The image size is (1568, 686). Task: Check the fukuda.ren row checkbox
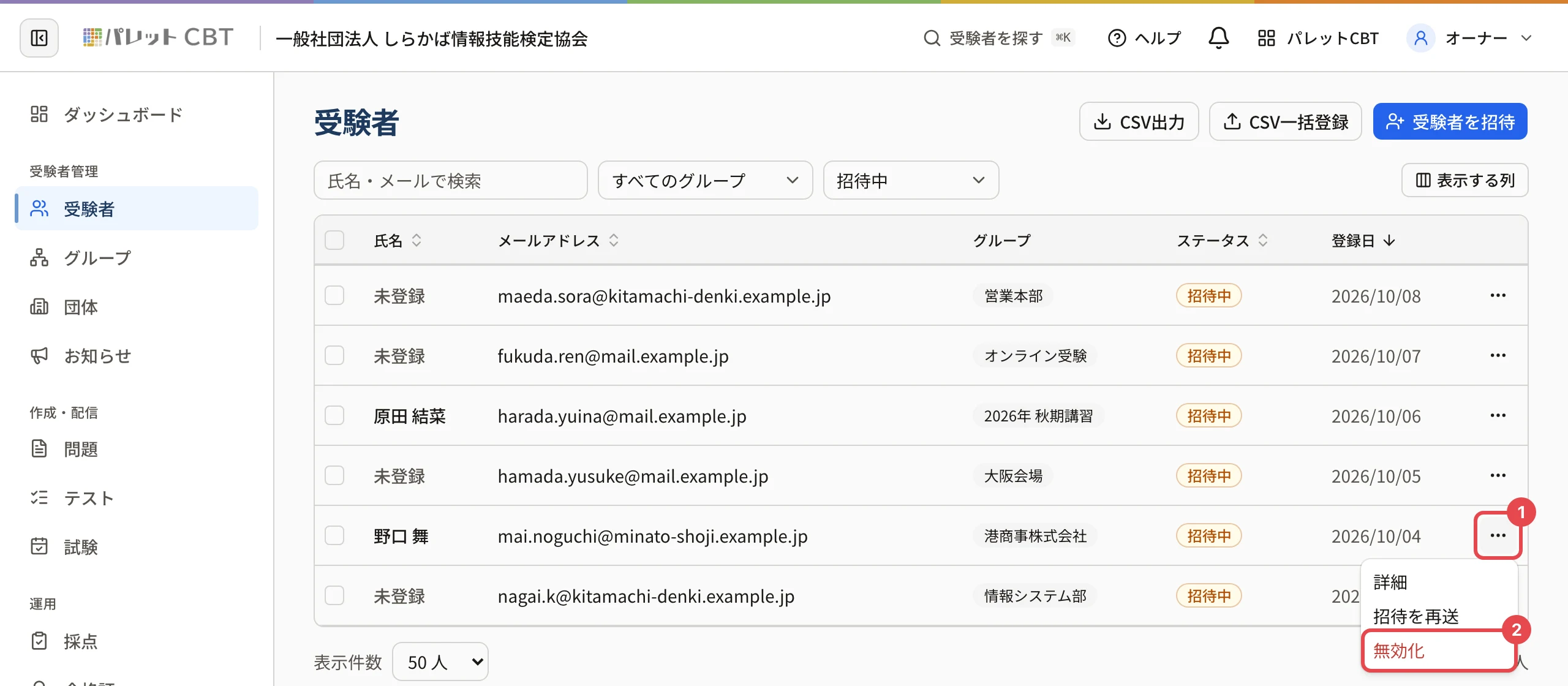[334, 355]
